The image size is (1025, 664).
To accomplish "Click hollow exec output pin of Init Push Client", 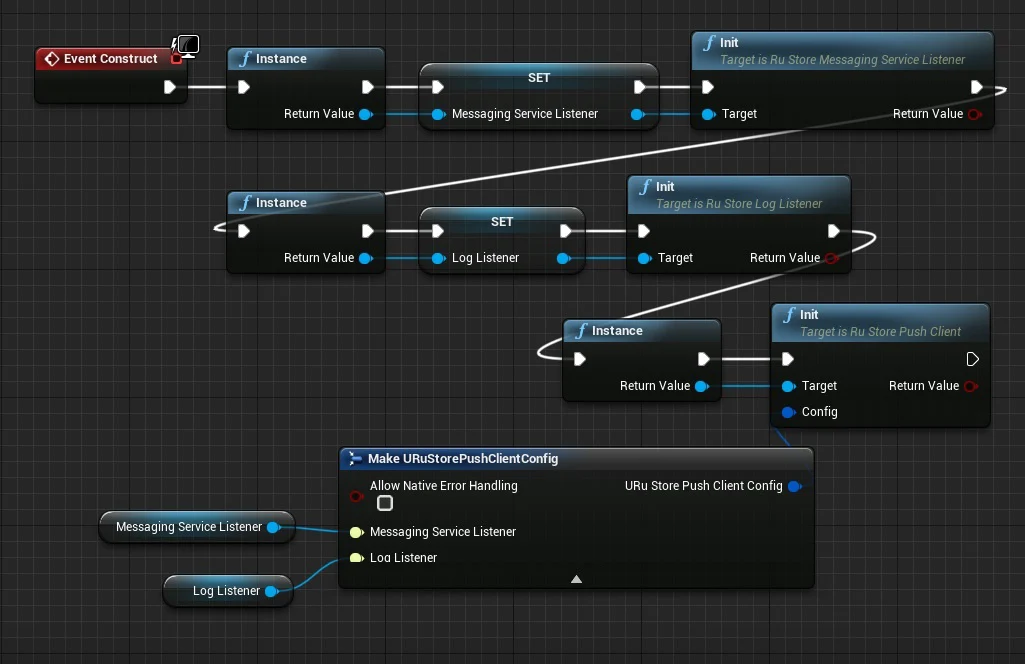I will coord(972,359).
